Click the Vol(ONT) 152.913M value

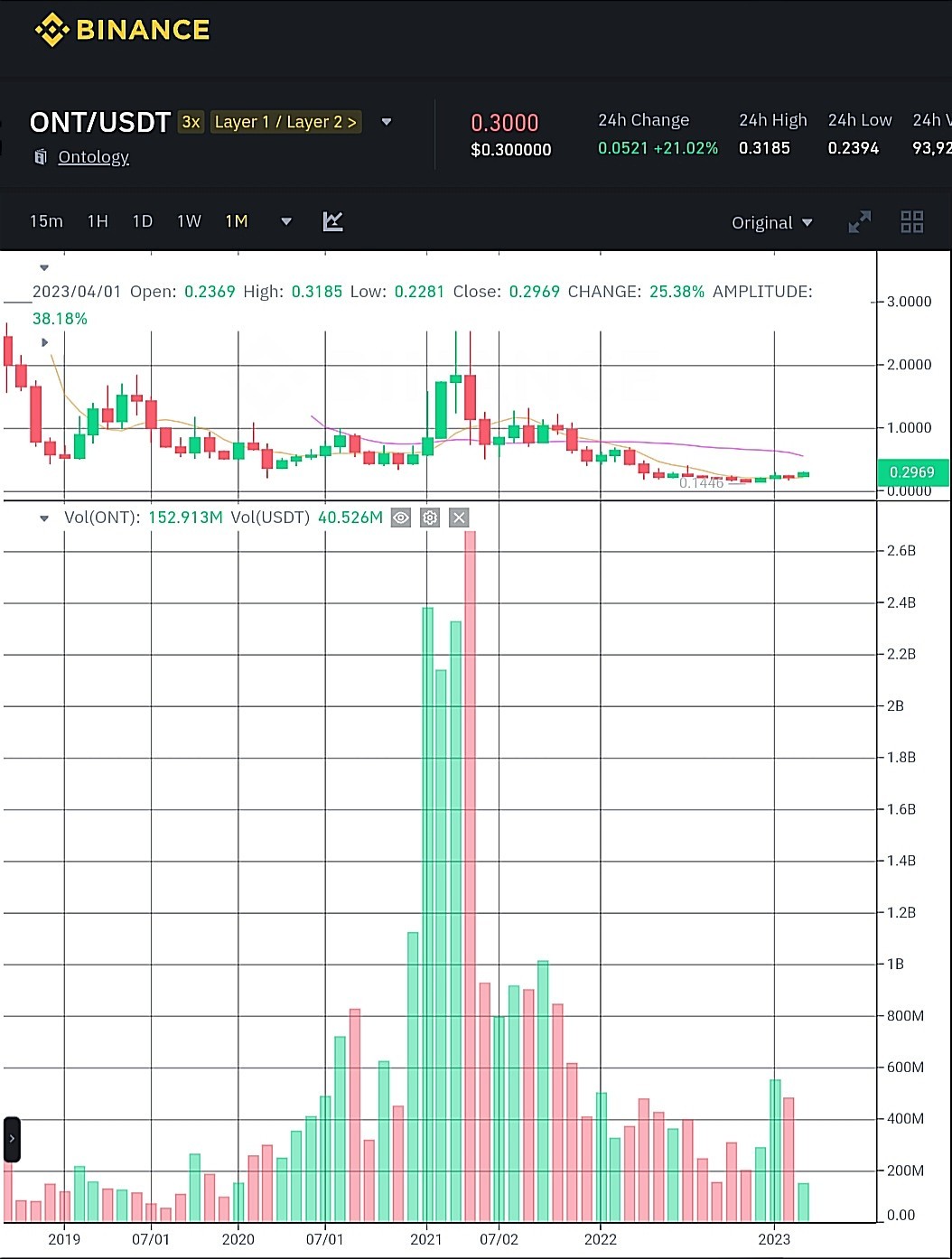(185, 518)
